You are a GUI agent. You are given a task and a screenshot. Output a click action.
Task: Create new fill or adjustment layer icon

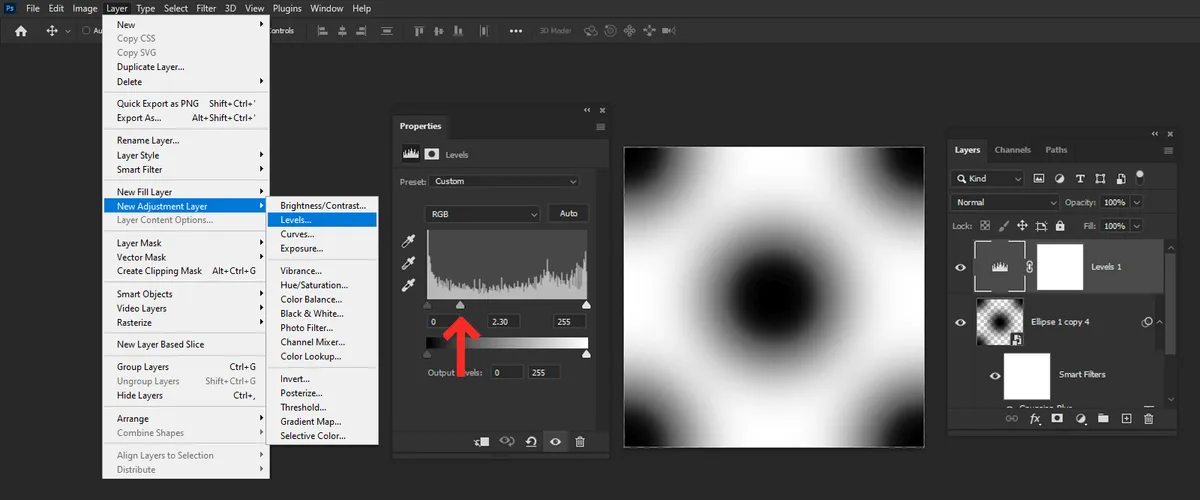1080,419
